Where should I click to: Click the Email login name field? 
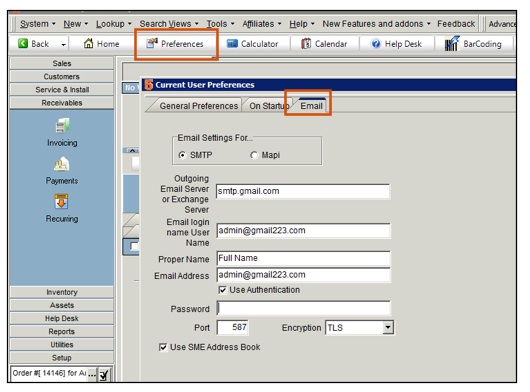click(x=303, y=230)
